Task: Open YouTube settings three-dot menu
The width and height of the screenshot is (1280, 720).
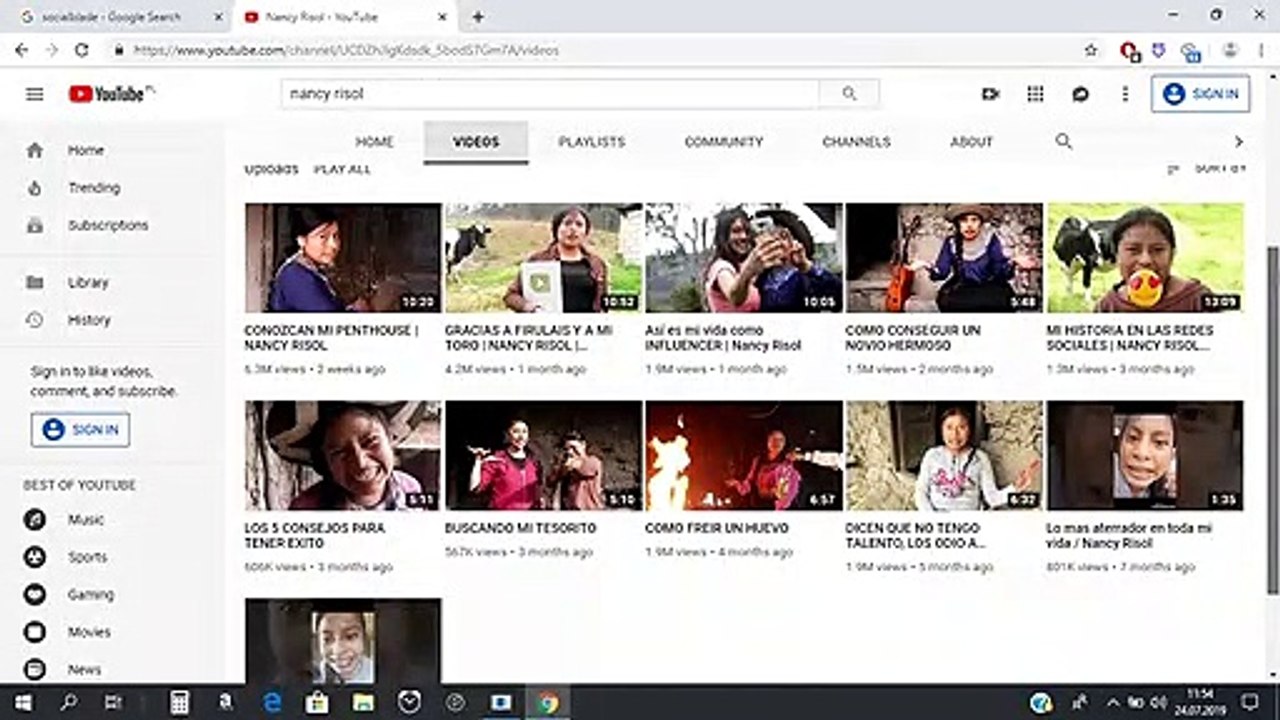Action: click(x=1125, y=94)
